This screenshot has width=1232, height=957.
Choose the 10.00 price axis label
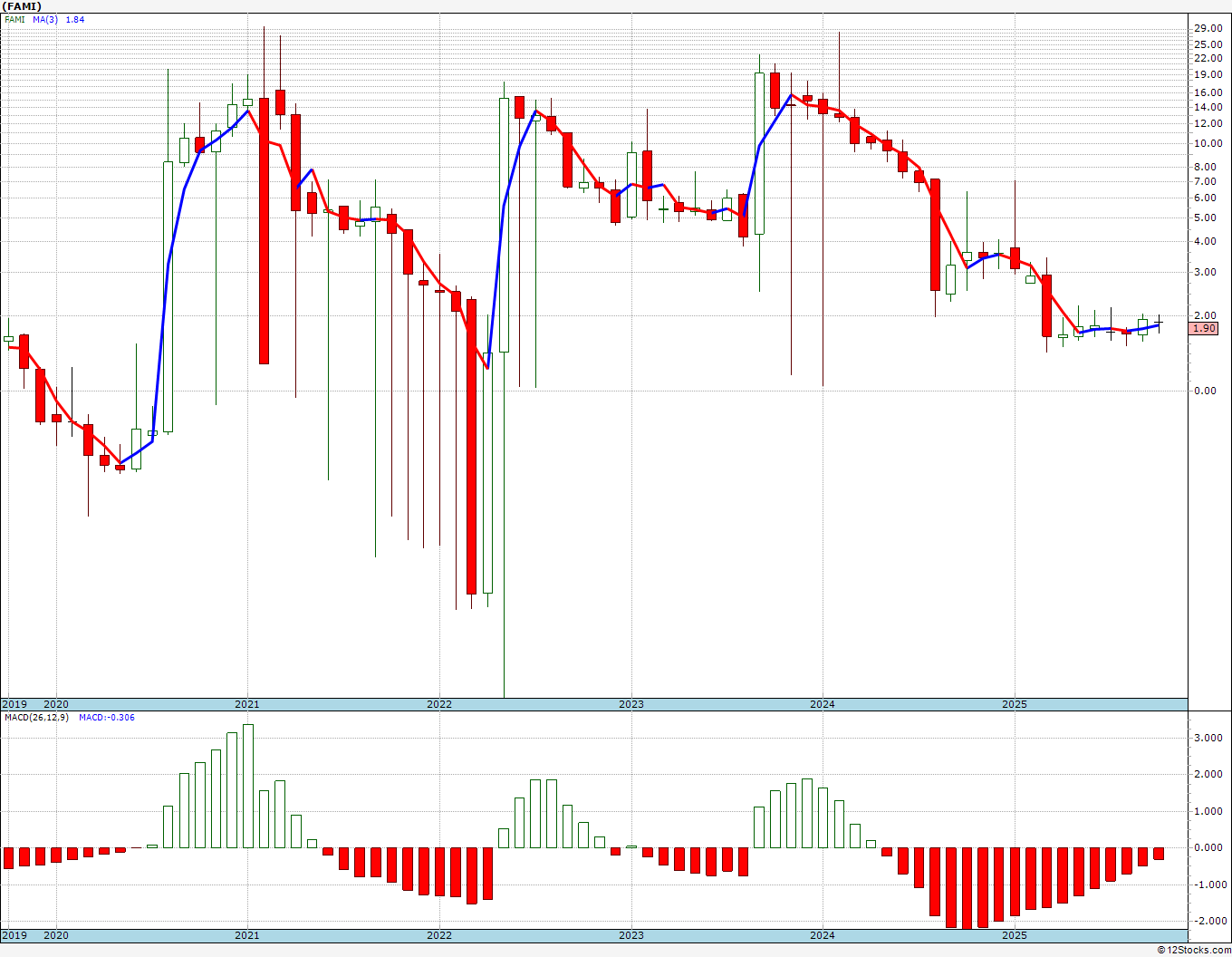(1208, 143)
